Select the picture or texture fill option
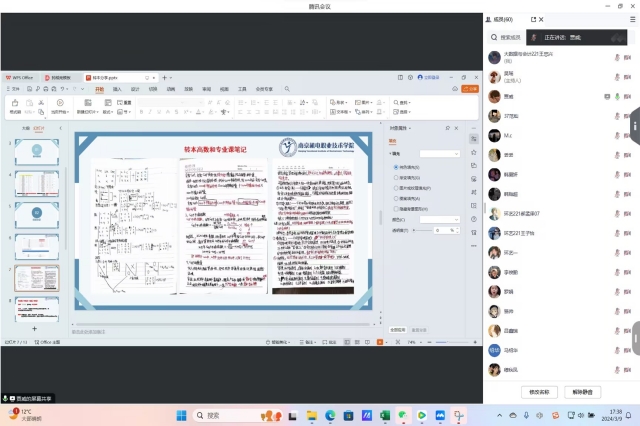 [x=395, y=187]
